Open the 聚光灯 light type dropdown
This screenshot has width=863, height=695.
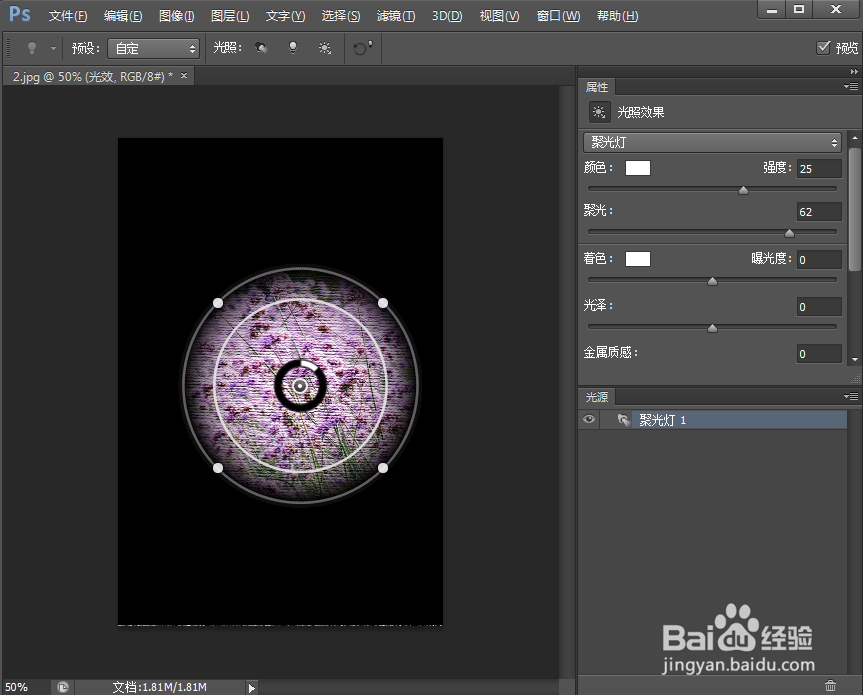(x=712, y=143)
